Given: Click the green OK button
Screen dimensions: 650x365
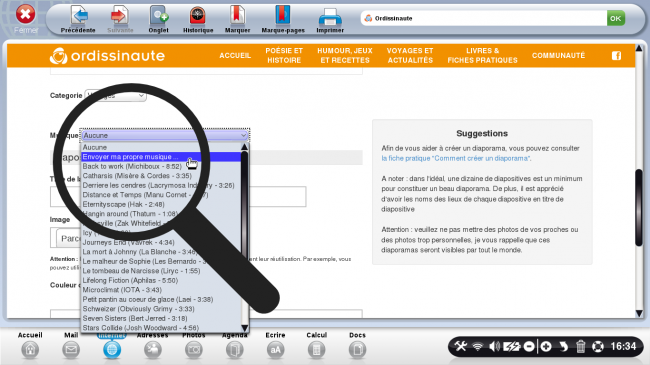Looking at the screenshot, I should [616, 18].
